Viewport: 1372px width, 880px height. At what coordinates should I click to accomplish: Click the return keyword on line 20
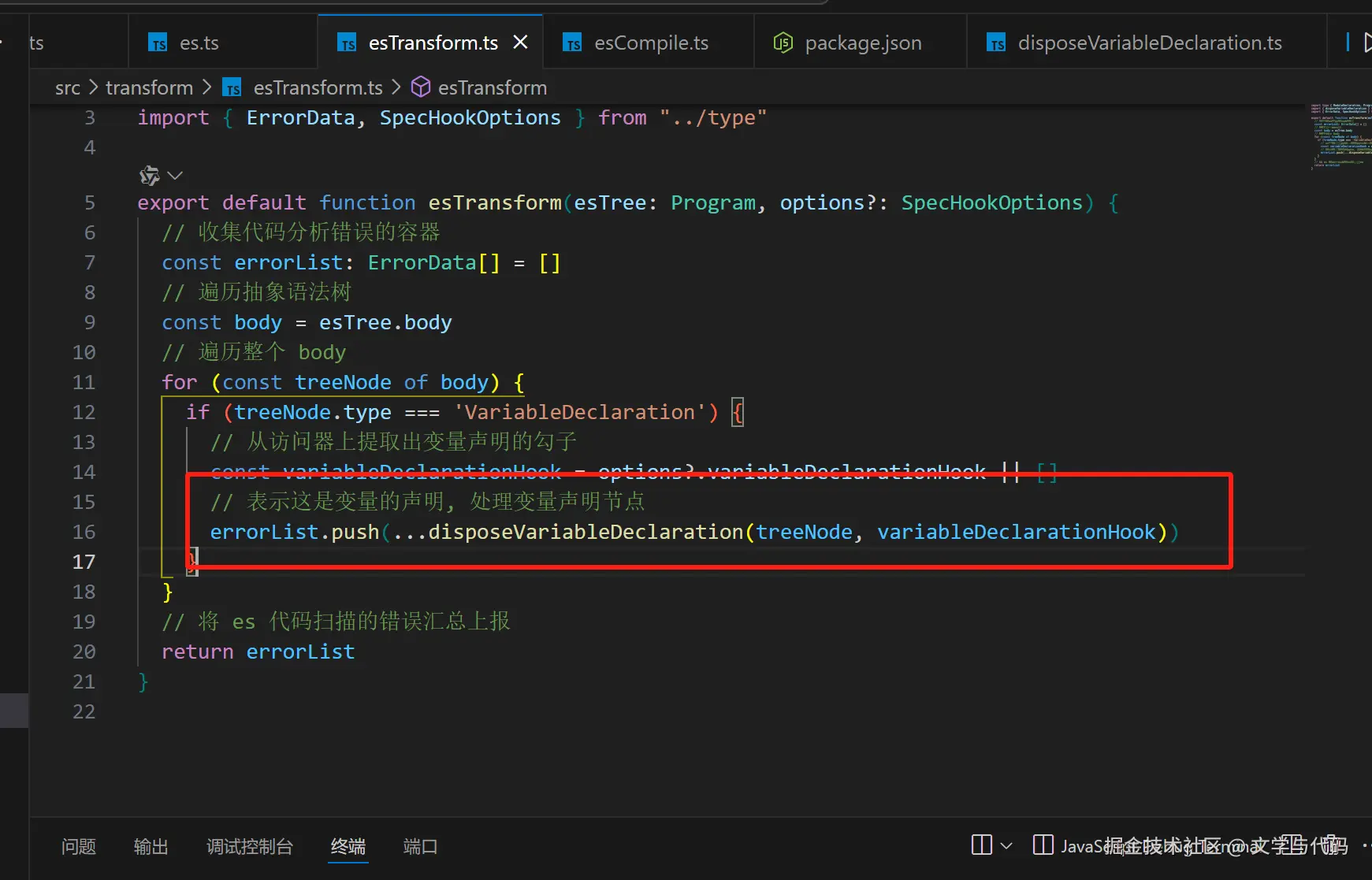tap(198, 652)
